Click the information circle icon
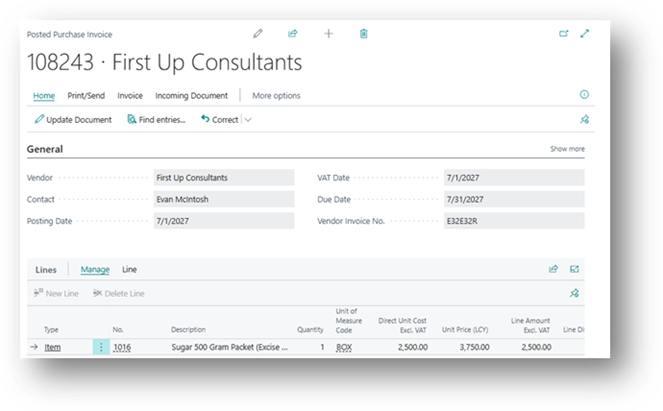The image size is (663, 411). pyautogui.click(x=584, y=94)
